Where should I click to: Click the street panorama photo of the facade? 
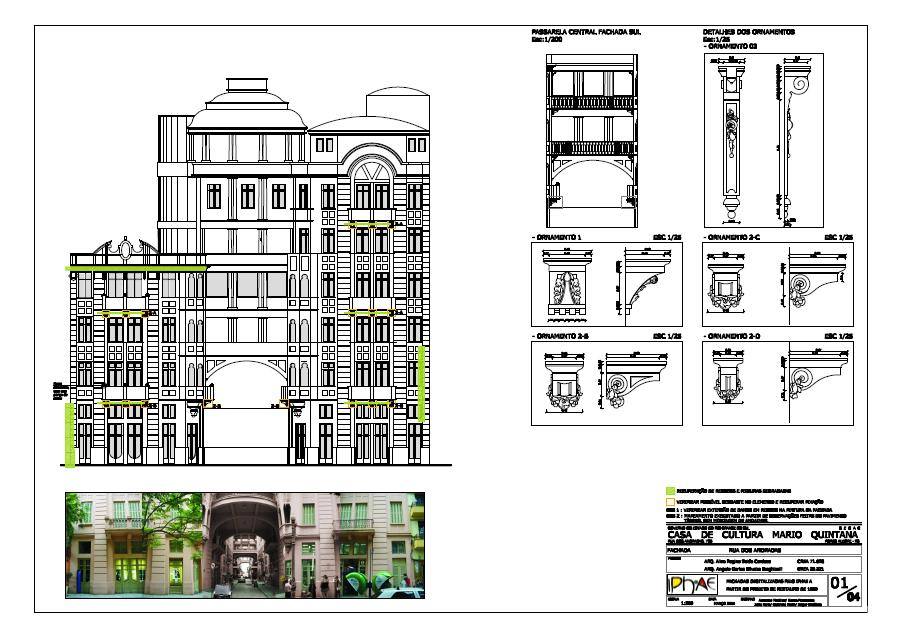click(245, 545)
